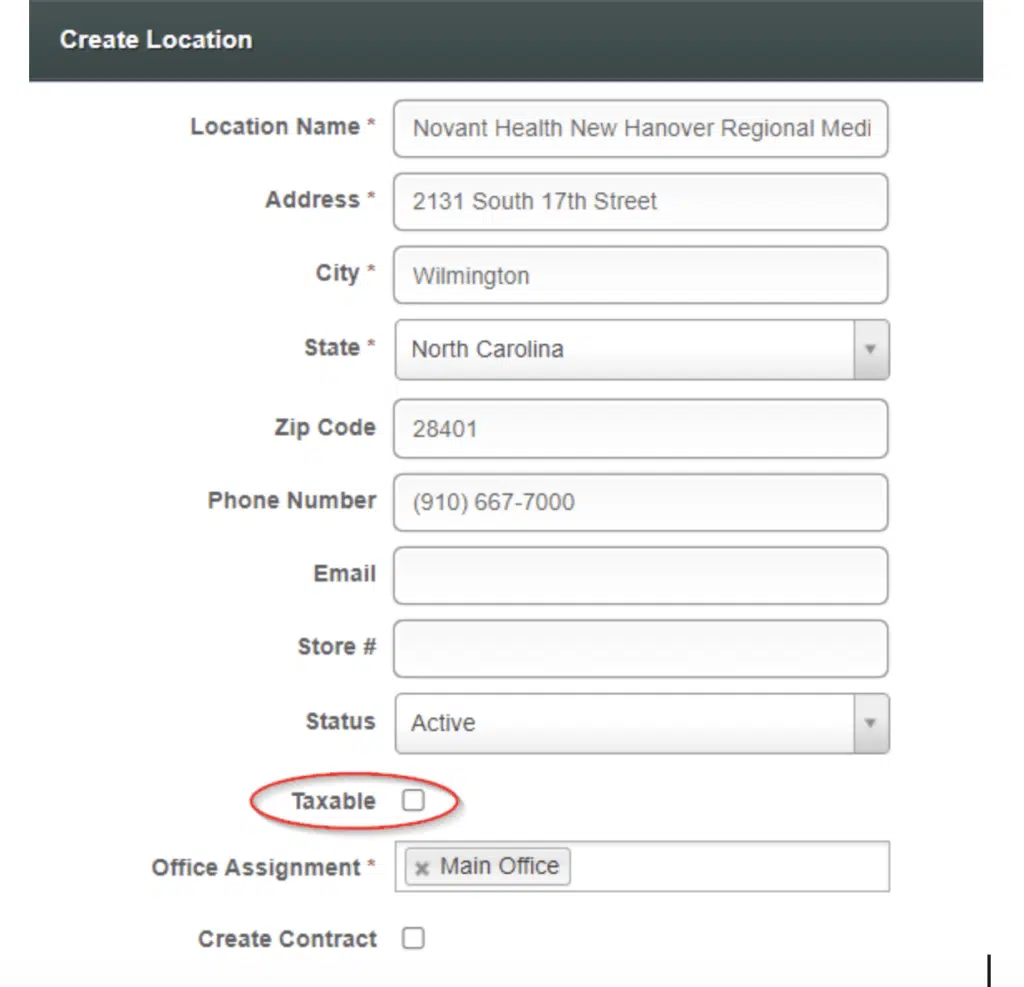Click the City field containing Wilmington
The height and width of the screenshot is (987, 1024).
(640, 275)
